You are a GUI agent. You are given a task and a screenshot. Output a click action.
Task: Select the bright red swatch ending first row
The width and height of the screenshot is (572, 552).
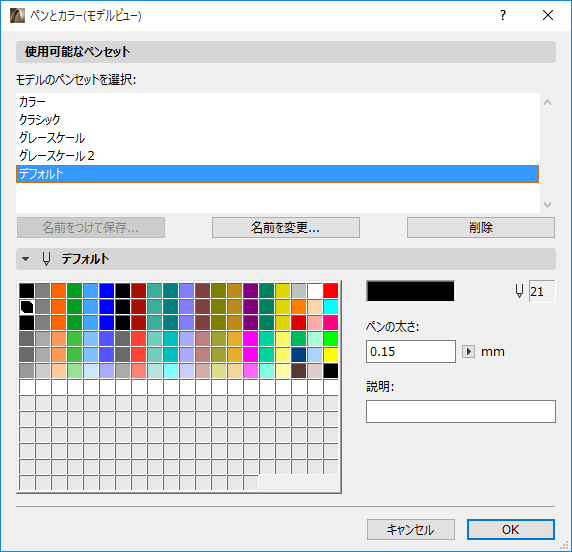[331, 291]
